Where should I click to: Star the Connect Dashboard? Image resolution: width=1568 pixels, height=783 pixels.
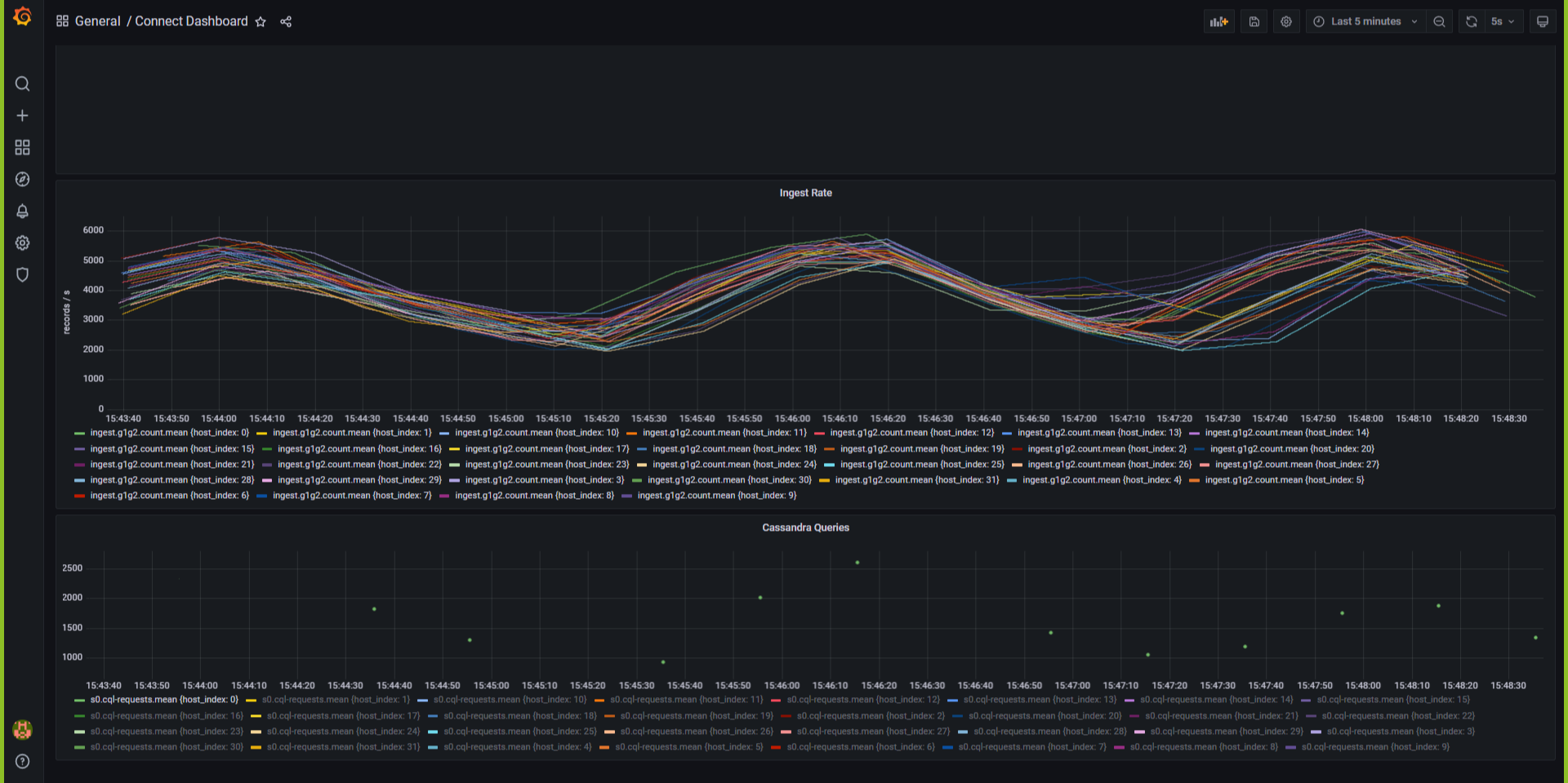click(261, 21)
